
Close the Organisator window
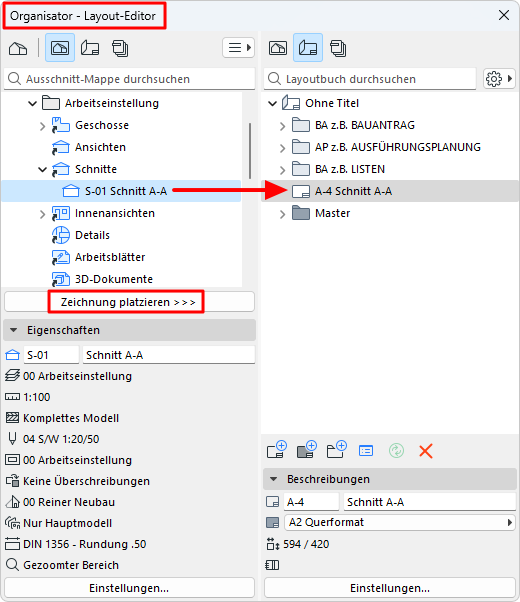(x=504, y=15)
